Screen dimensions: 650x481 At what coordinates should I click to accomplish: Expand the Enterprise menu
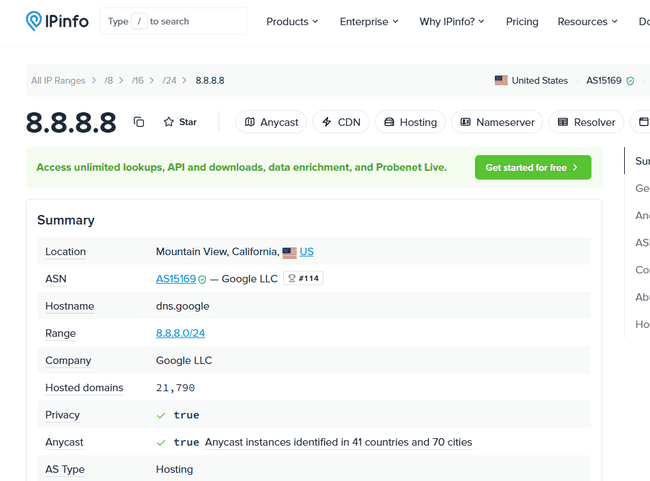pyautogui.click(x=369, y=22)
